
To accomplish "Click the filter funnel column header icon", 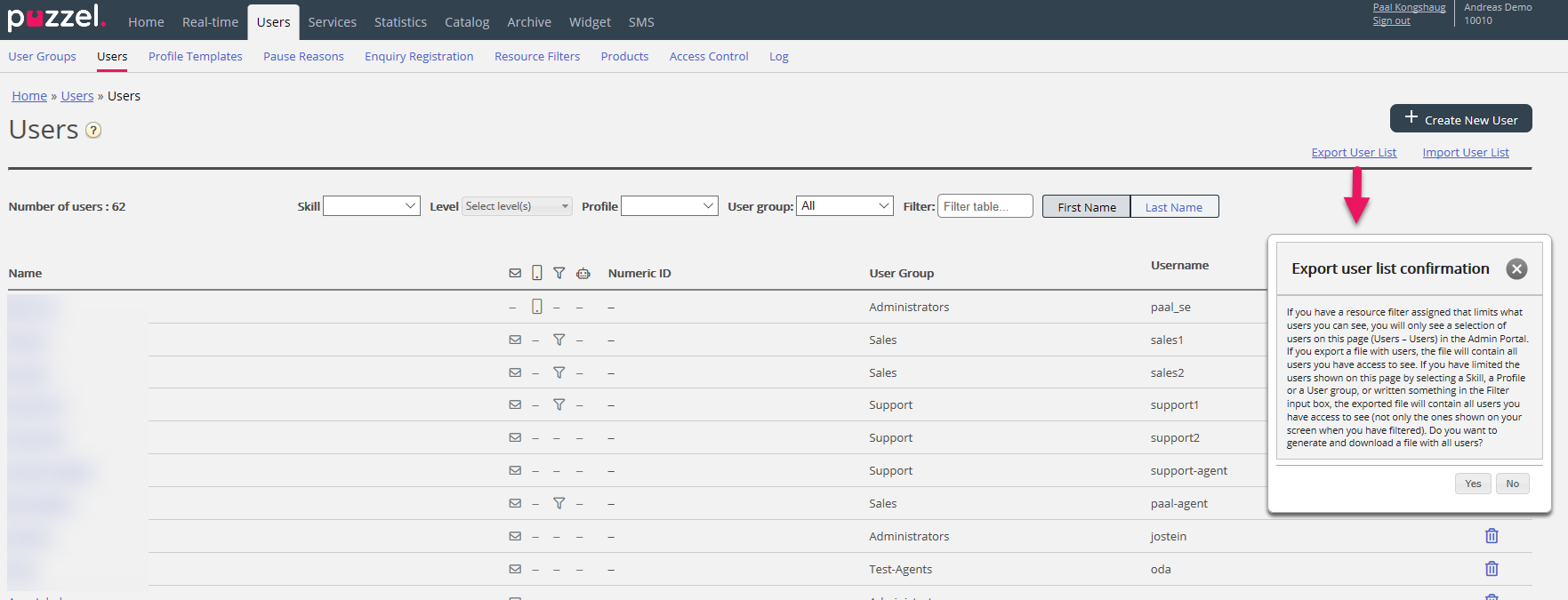I will click(559, 274).
